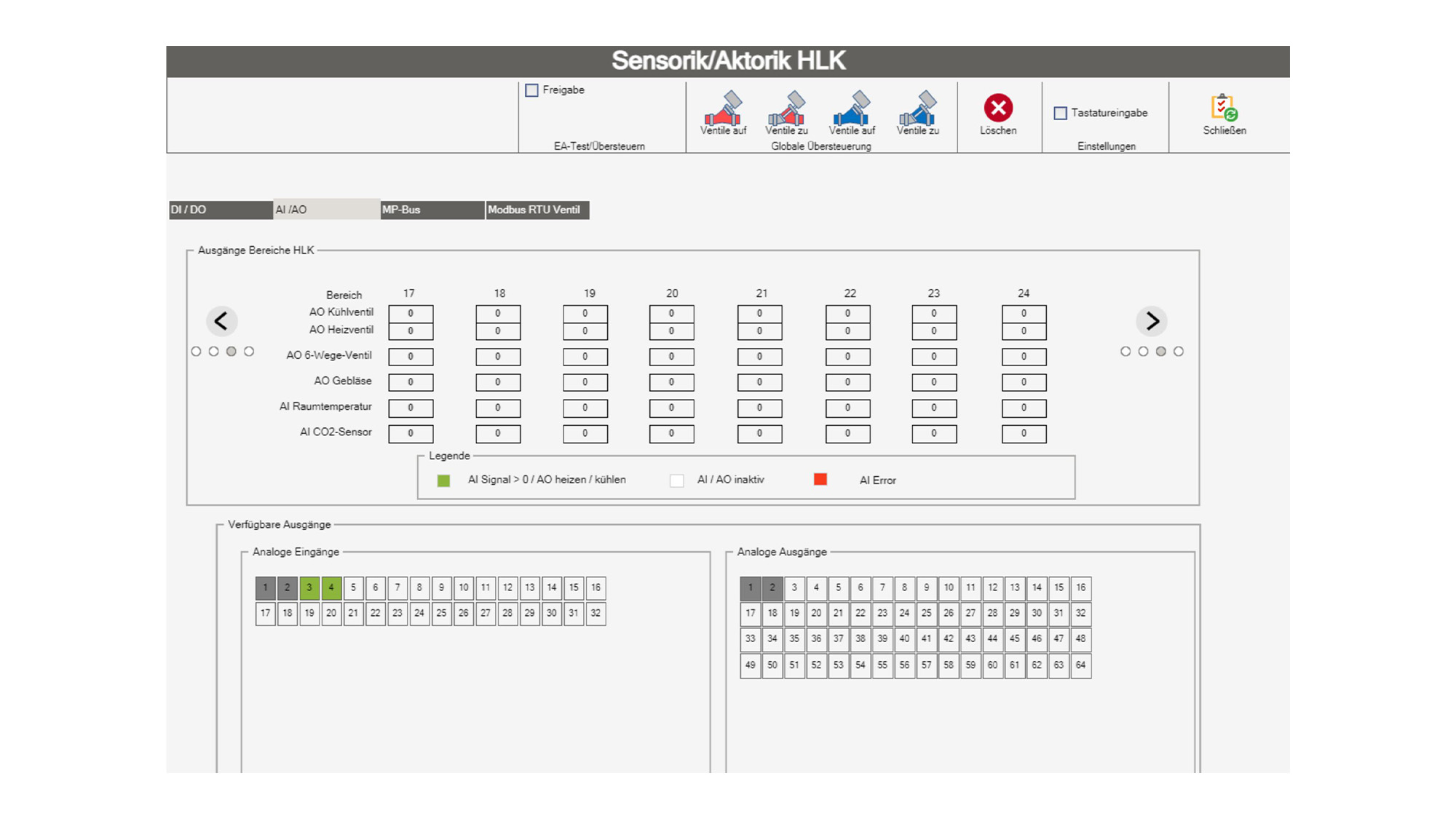
Task: Click the Schließen clipboard icon
Action: click(x=1224, y=108)
